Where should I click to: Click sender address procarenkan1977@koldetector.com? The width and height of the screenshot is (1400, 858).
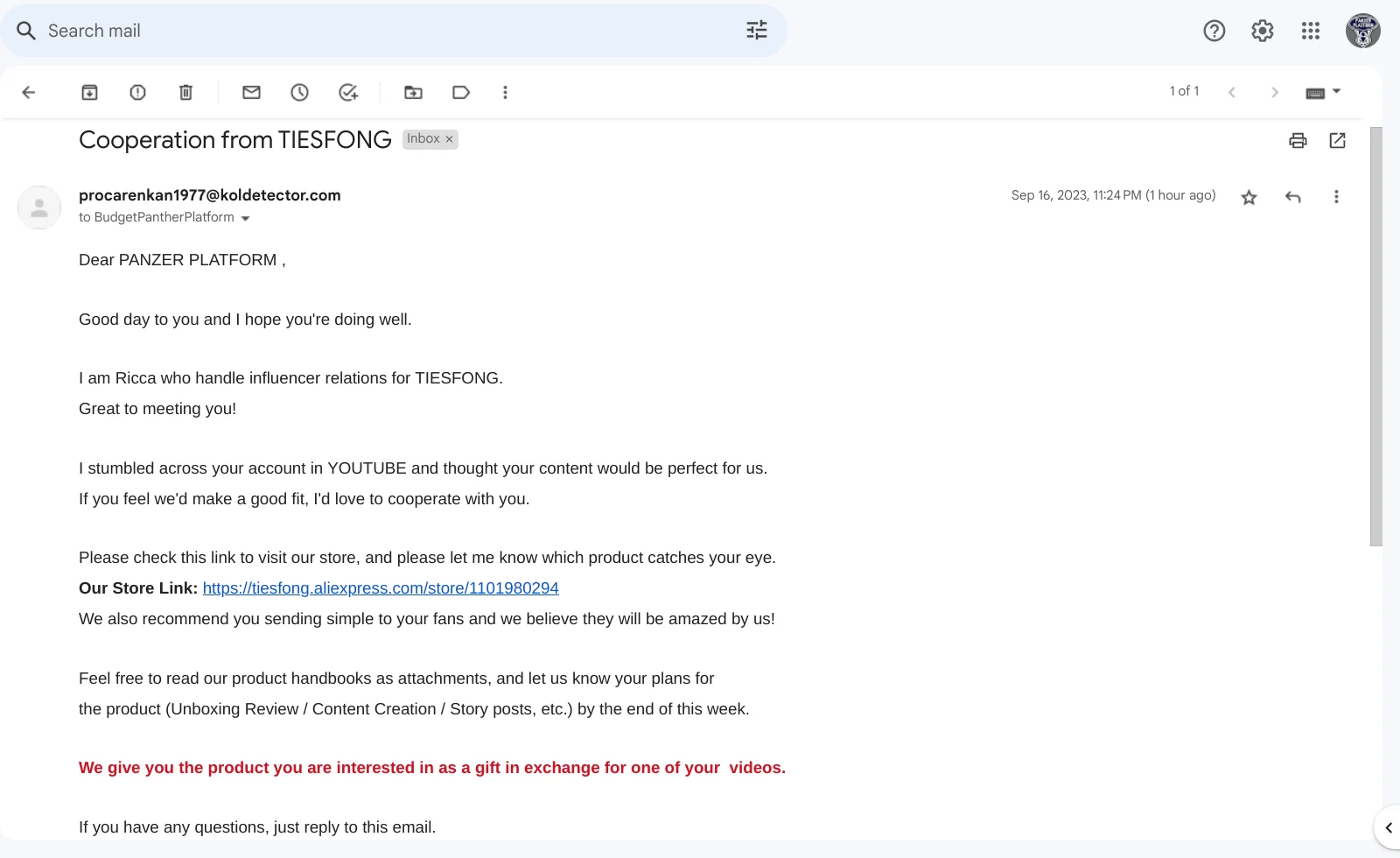(210, 195)
